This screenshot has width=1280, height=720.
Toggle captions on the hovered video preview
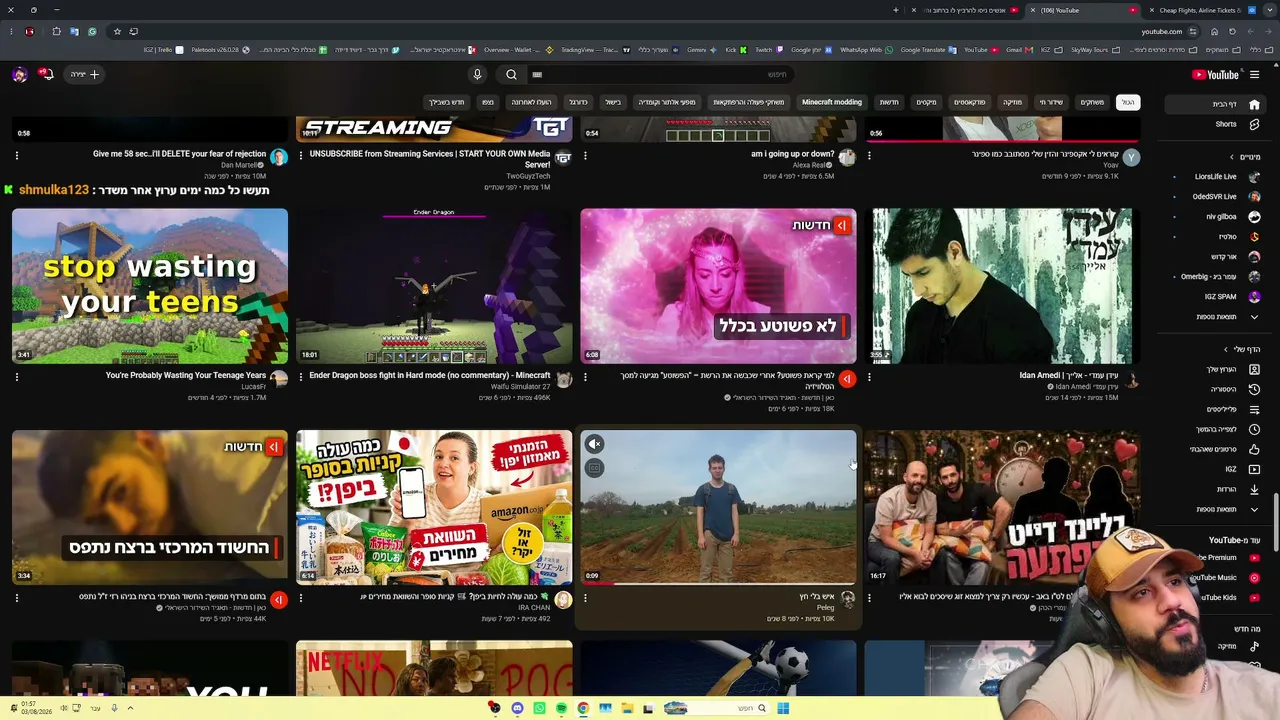594,468
